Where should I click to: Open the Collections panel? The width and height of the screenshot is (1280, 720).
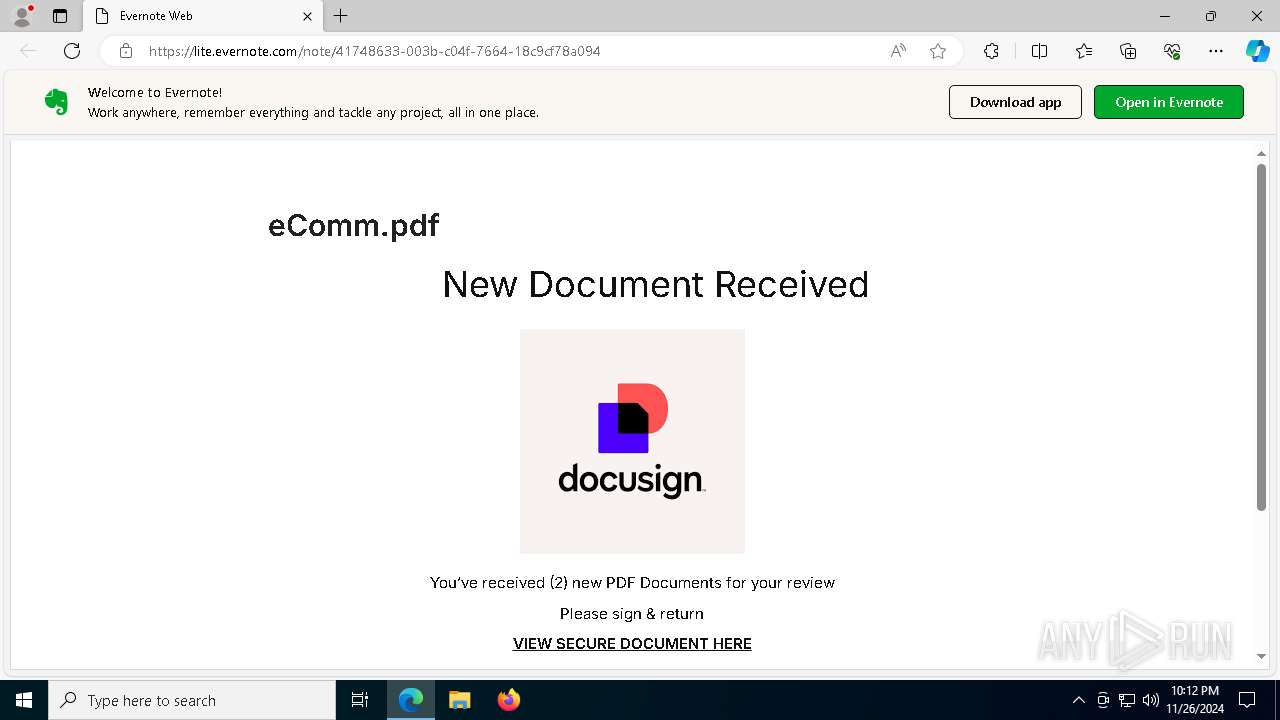tap(1128, 51)
